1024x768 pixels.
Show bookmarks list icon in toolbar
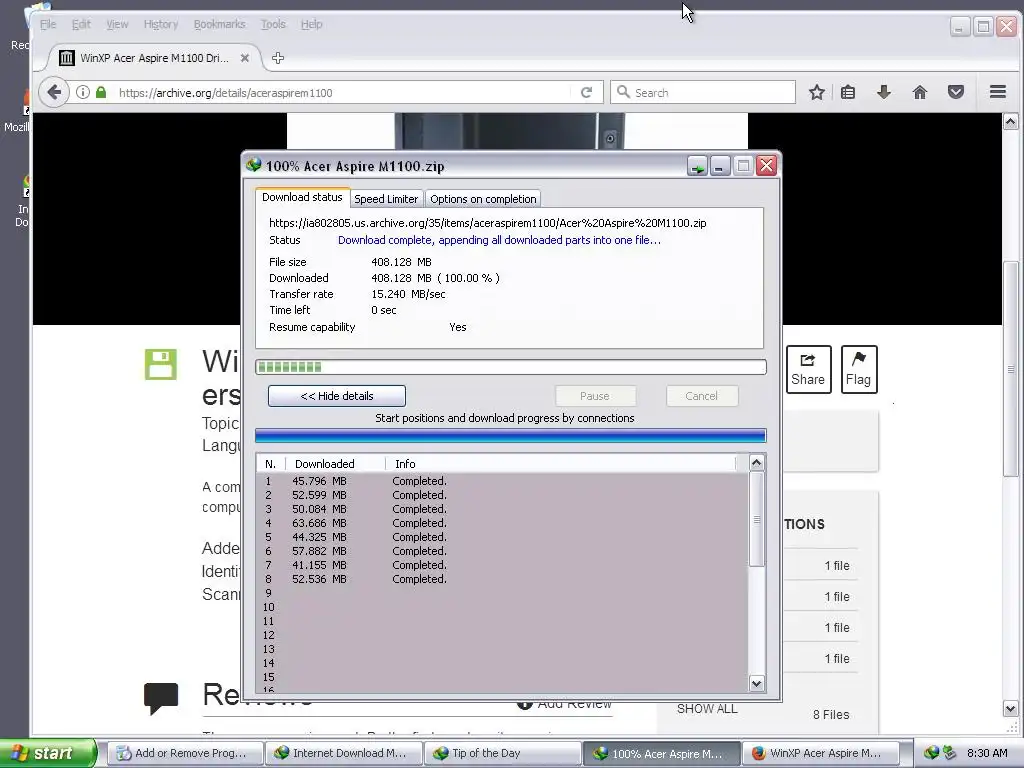[848, 92]
